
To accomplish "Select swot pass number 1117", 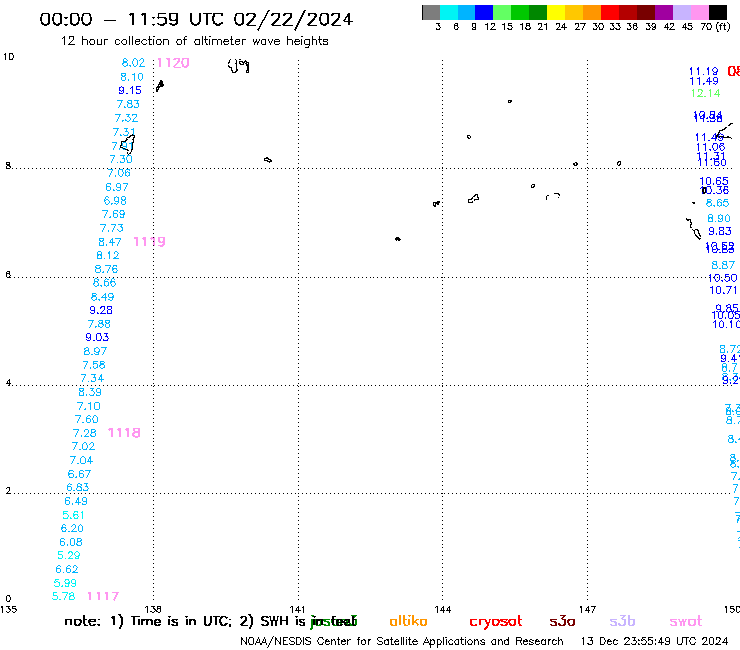I will pos(103,596).
